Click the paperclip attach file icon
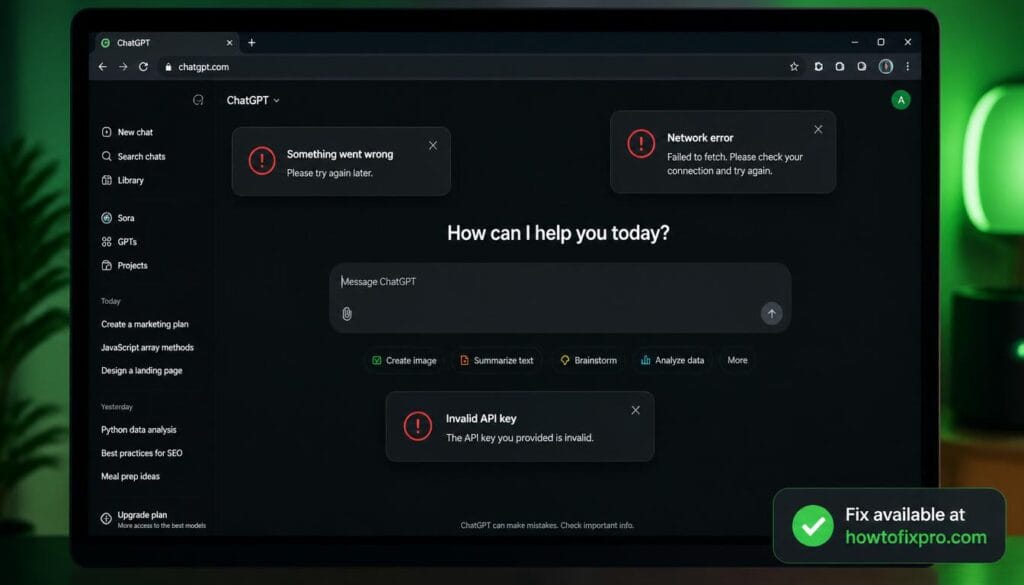The height and width of the screenshot is (585, 1024). tap(347, 314)
